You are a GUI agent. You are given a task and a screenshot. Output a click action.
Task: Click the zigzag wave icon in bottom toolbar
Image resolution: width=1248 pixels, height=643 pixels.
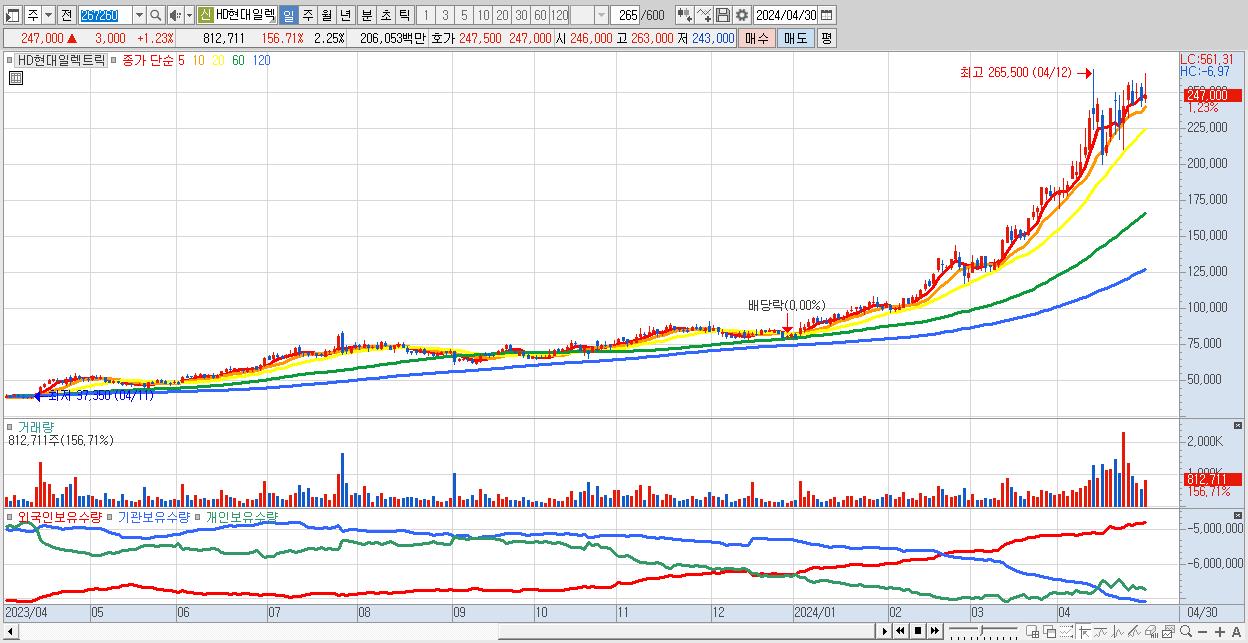pos(1117,632)
